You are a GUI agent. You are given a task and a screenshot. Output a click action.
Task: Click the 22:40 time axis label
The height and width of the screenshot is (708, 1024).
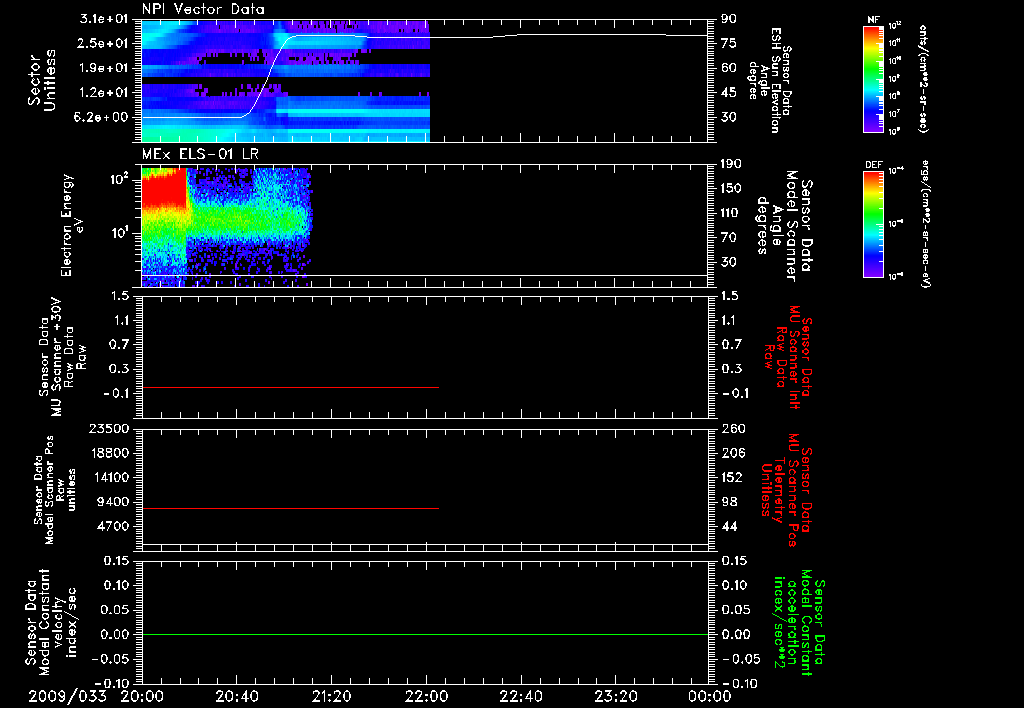coord(520,696)
